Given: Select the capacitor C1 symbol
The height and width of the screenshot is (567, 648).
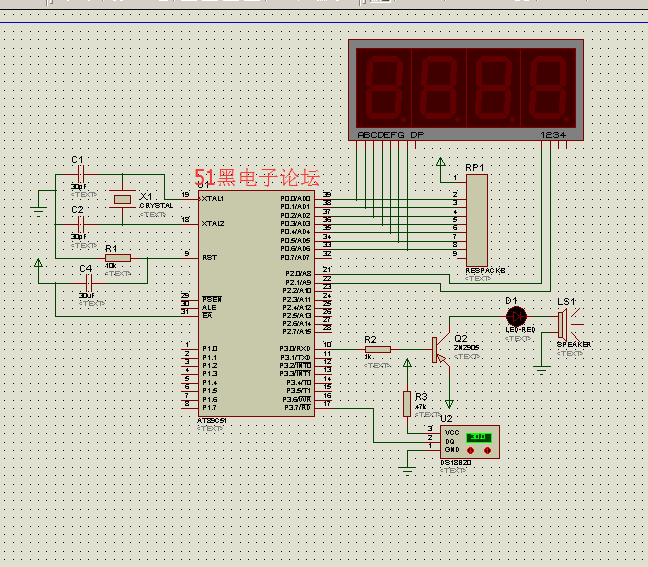Looking at the screenshot, I should (x=81, y=174).
